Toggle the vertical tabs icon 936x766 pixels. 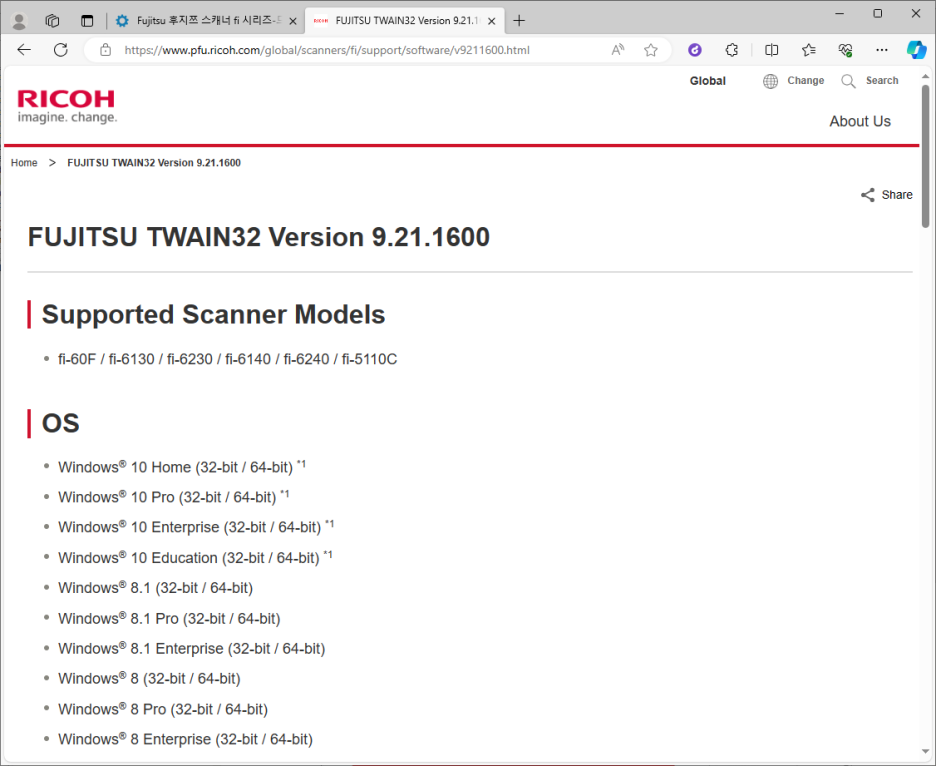pos(87,21)
